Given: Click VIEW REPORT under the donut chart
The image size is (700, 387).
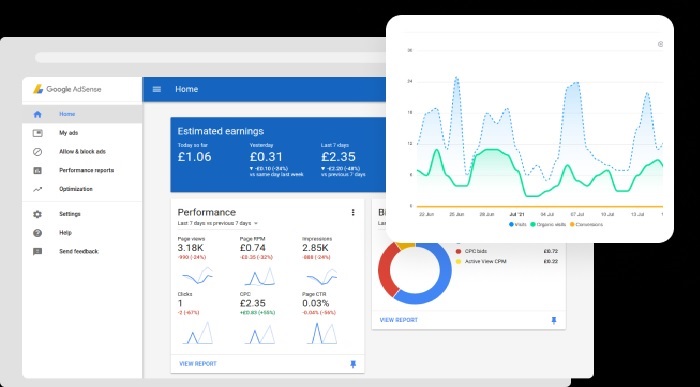Looking at the screenshot, I should [399, 320].
